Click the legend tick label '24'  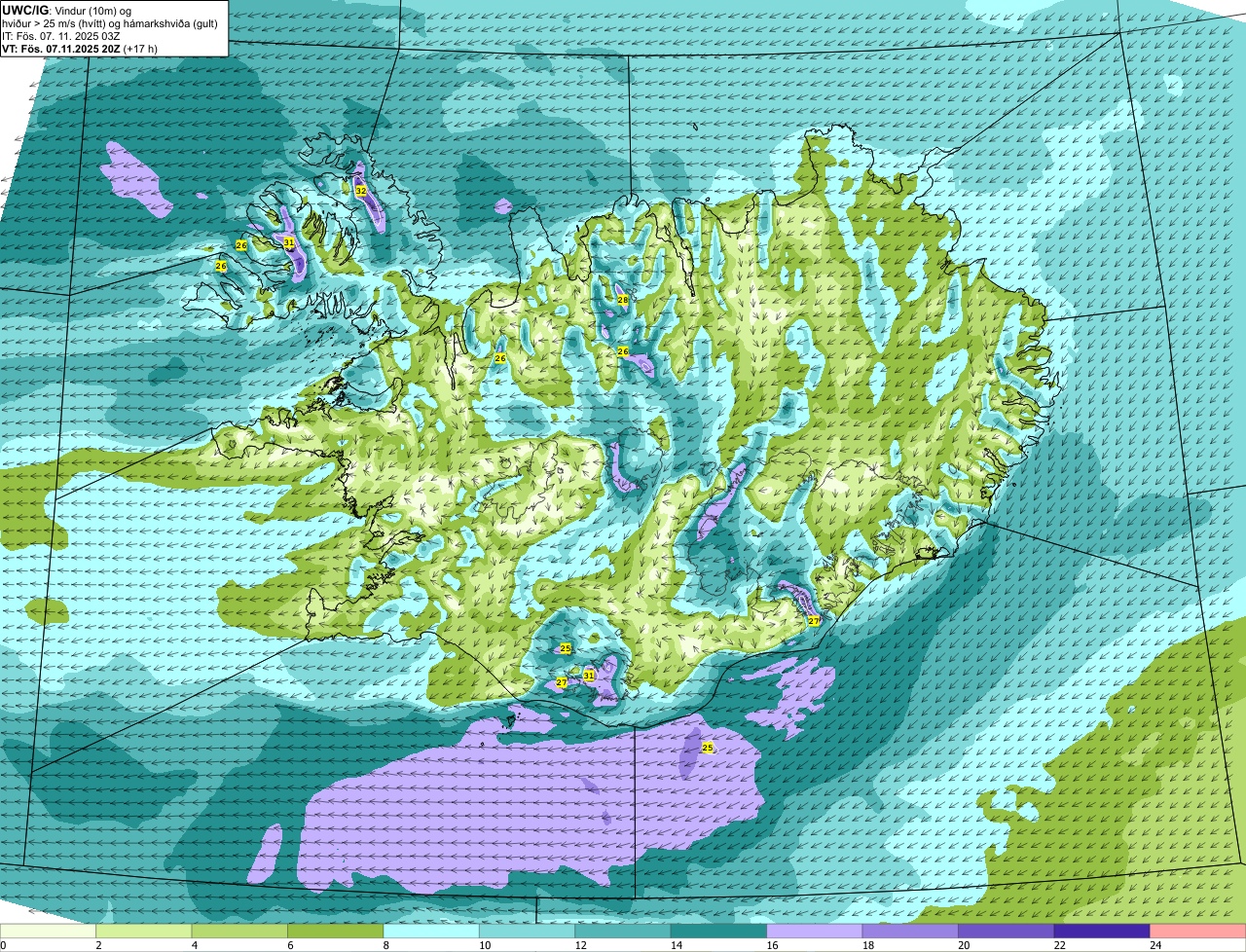pos(1155,945)
